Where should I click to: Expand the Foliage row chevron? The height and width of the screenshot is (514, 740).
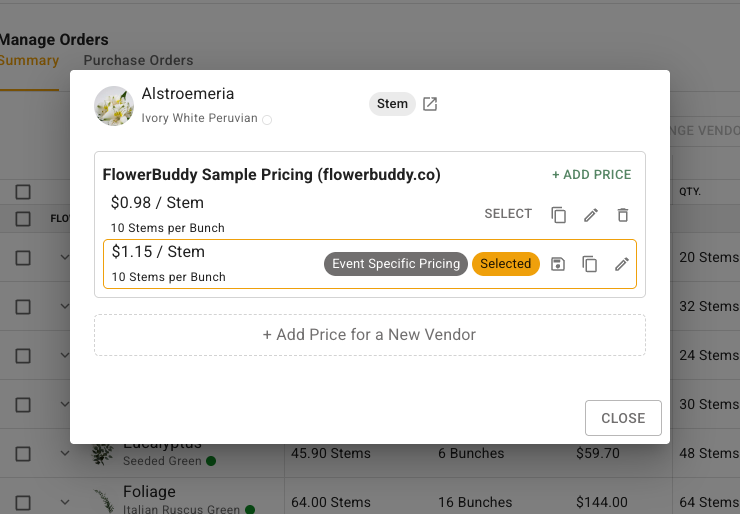click(65, 502)
